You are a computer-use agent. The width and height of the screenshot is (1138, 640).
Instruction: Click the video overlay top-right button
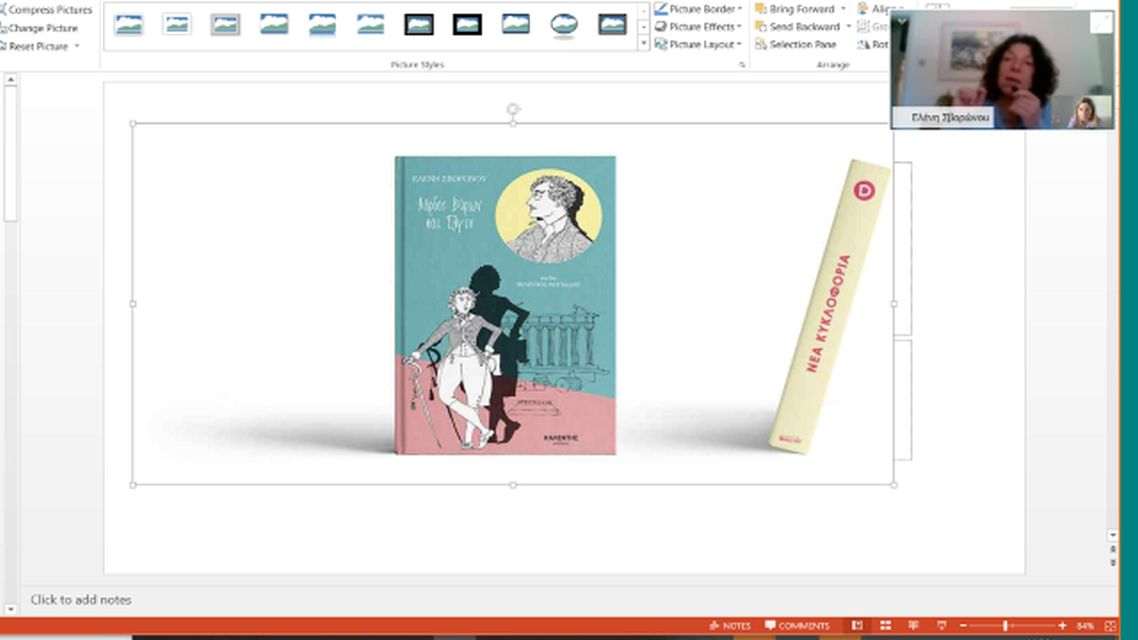point(1101,23)
